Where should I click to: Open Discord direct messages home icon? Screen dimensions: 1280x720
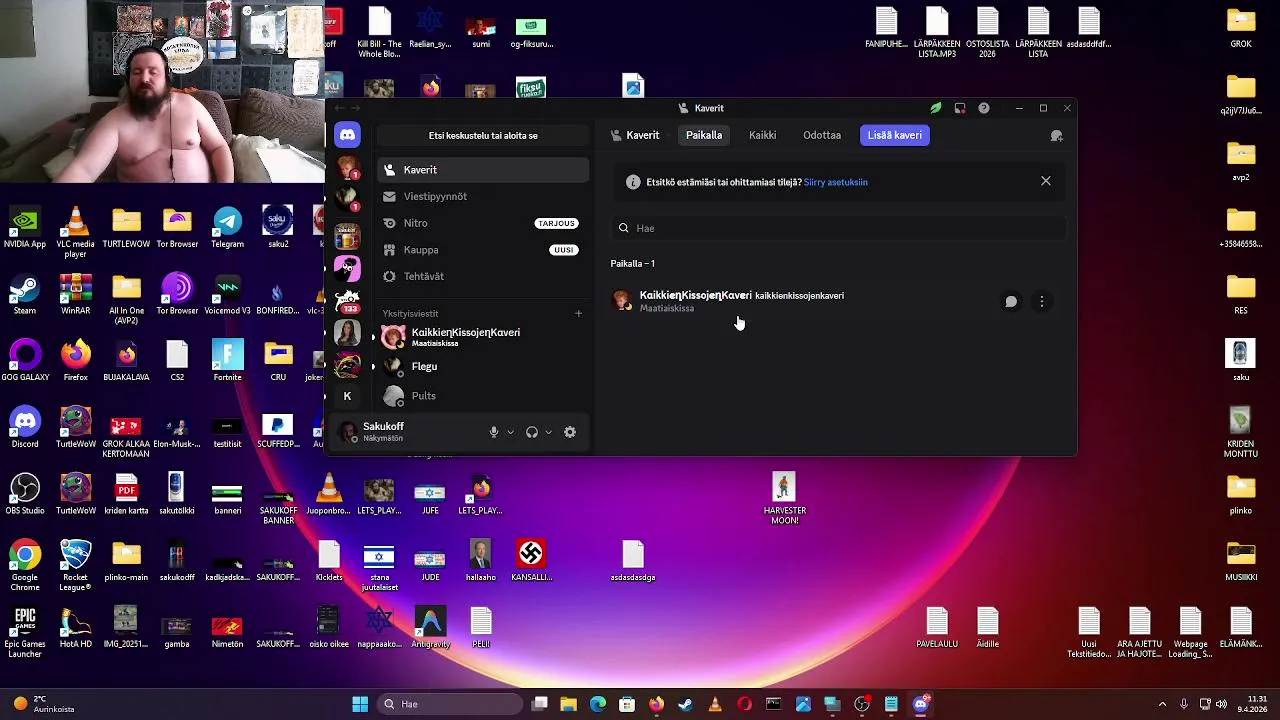[x=347, y=135]
